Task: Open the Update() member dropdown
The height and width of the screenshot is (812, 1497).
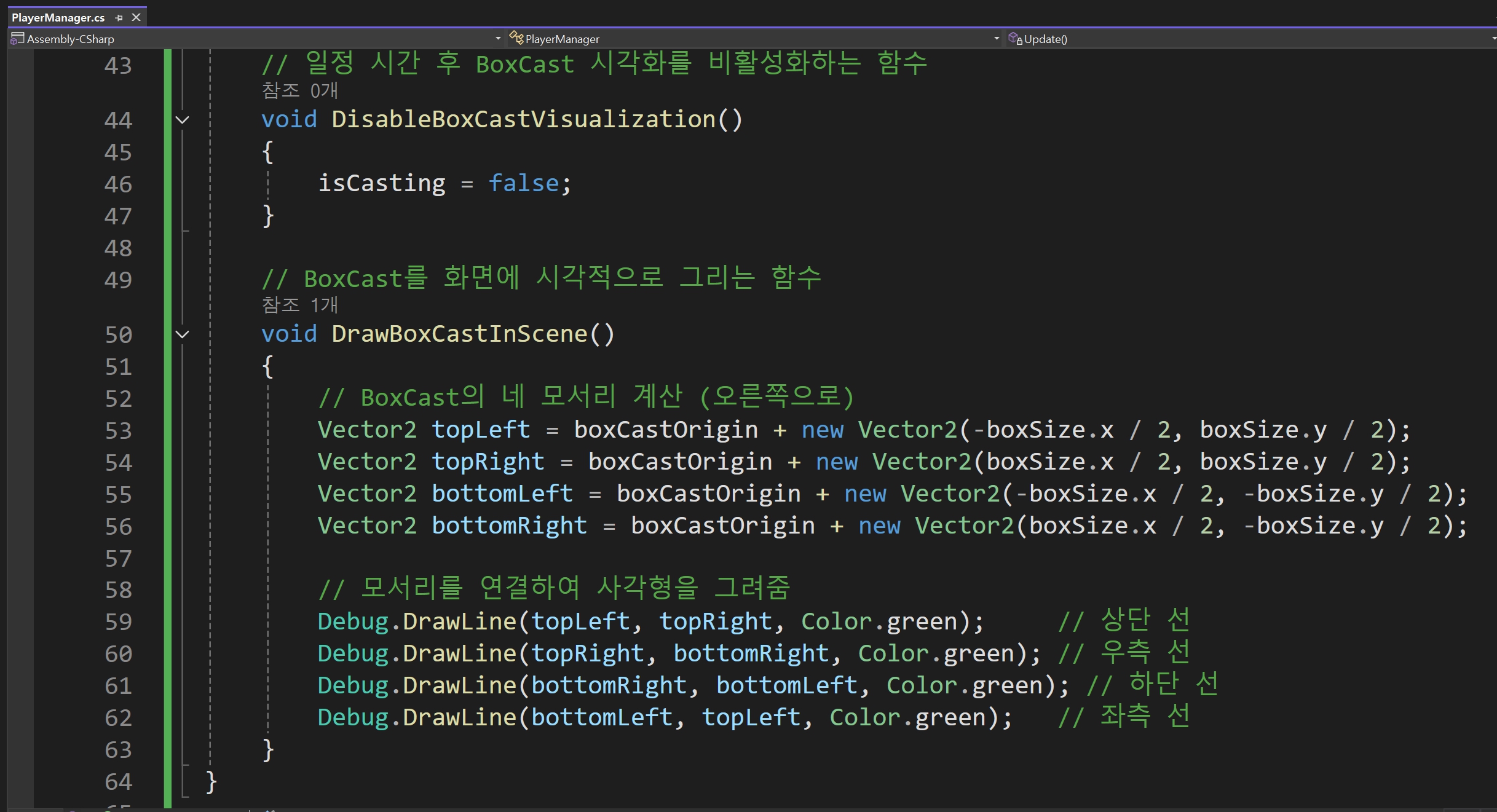Action: point(1493,39)
